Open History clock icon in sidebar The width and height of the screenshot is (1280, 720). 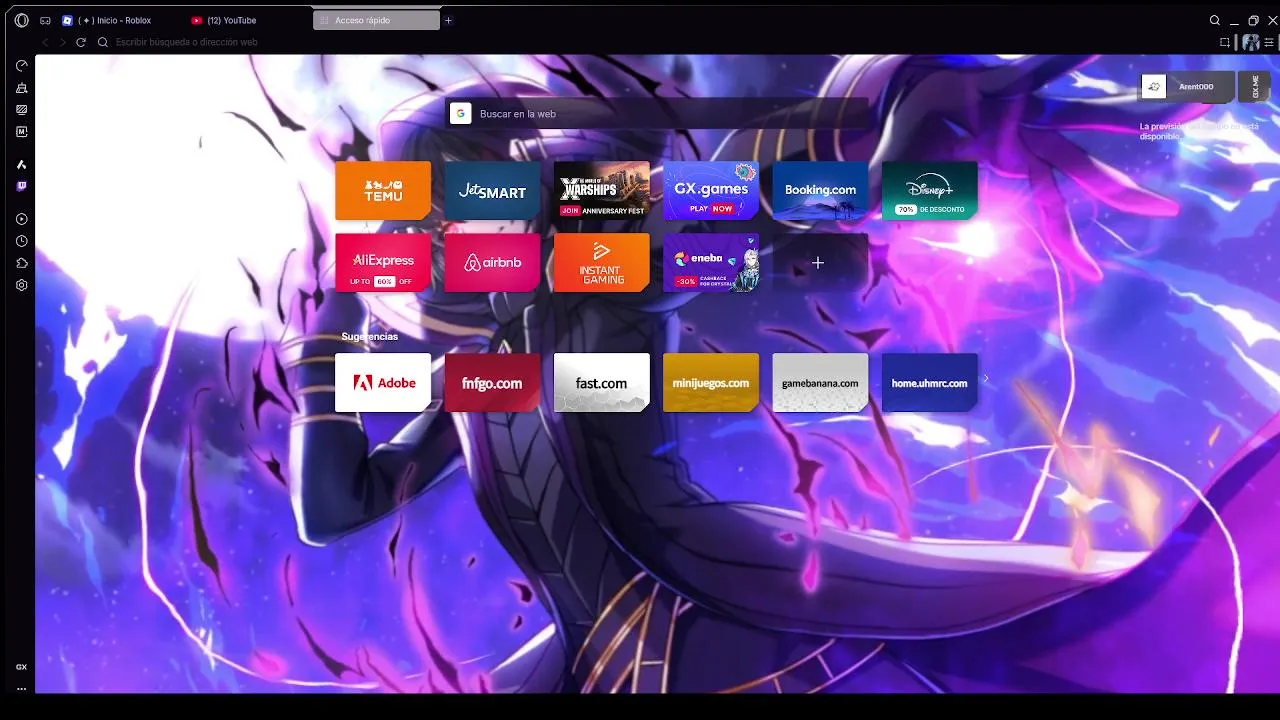[x=21, y=241]
